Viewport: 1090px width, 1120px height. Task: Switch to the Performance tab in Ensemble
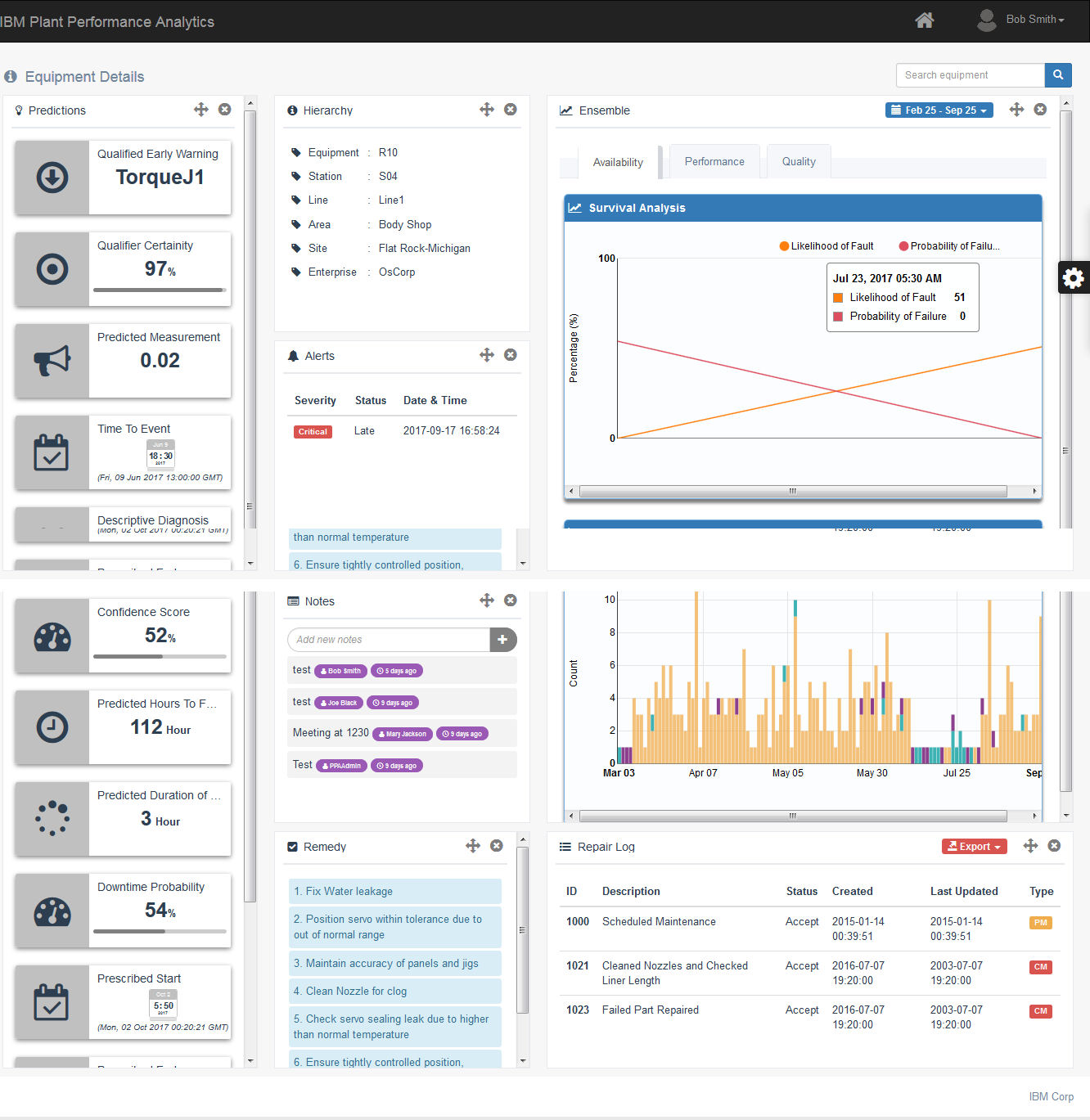coord(714,161)
